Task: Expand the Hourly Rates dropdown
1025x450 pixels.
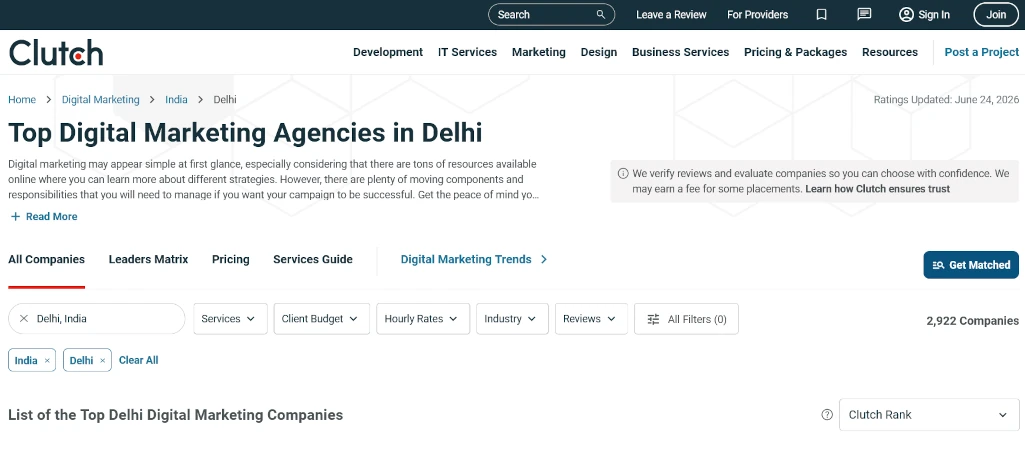Action: [423, 319]
